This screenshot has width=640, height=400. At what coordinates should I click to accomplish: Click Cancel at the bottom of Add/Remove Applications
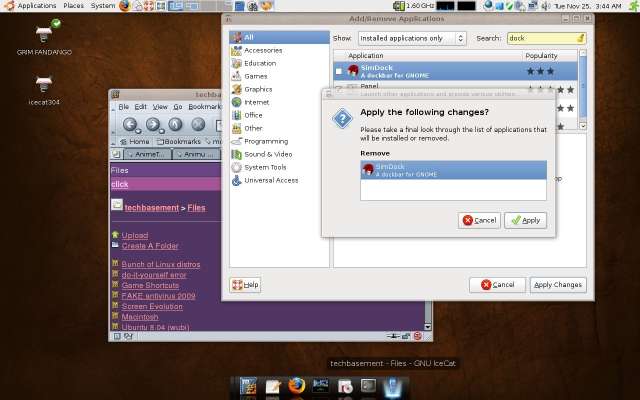(x=497, y=285)
